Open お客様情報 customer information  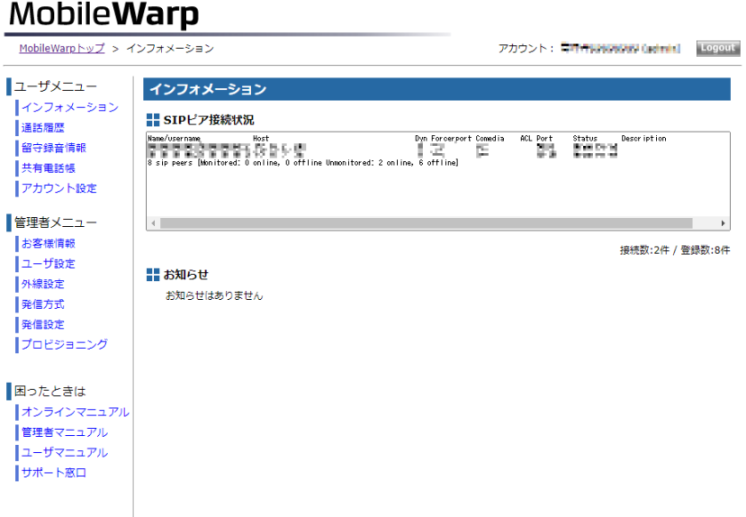(x=48, y=243)
